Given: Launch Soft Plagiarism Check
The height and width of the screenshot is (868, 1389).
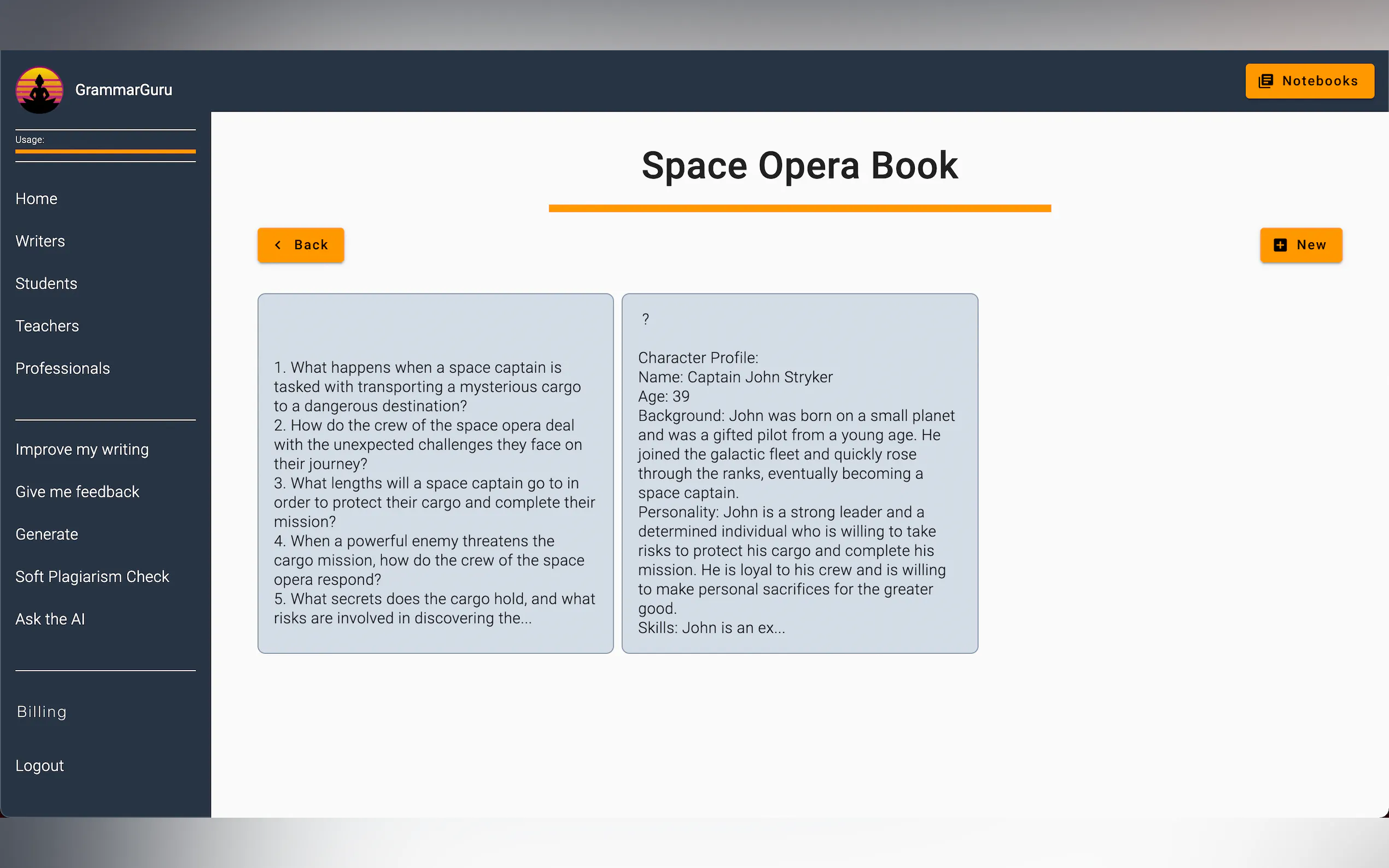Looking at the screenshot, I should click(92, 577).
